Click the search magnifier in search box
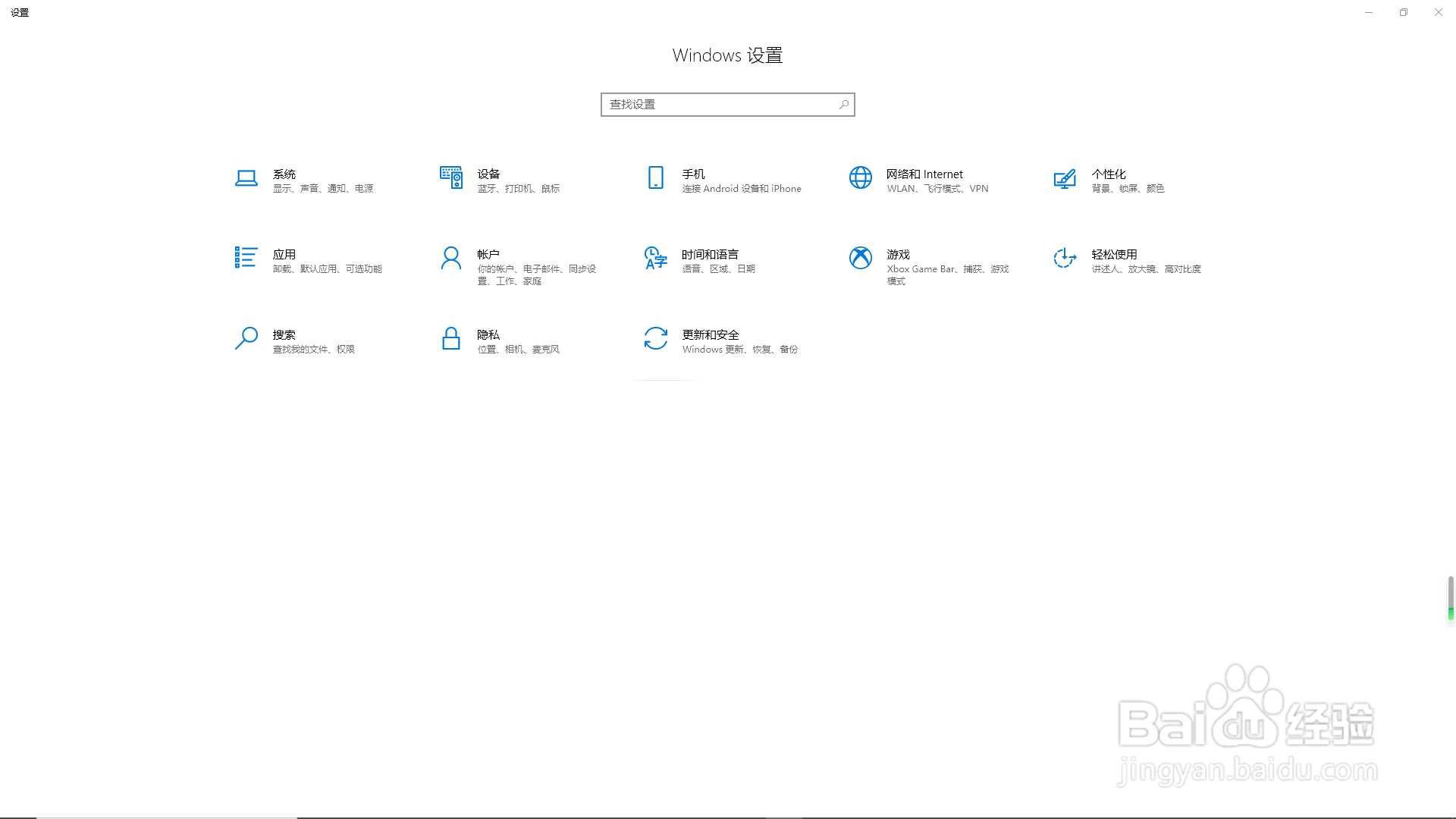 (x=844, y=105)
